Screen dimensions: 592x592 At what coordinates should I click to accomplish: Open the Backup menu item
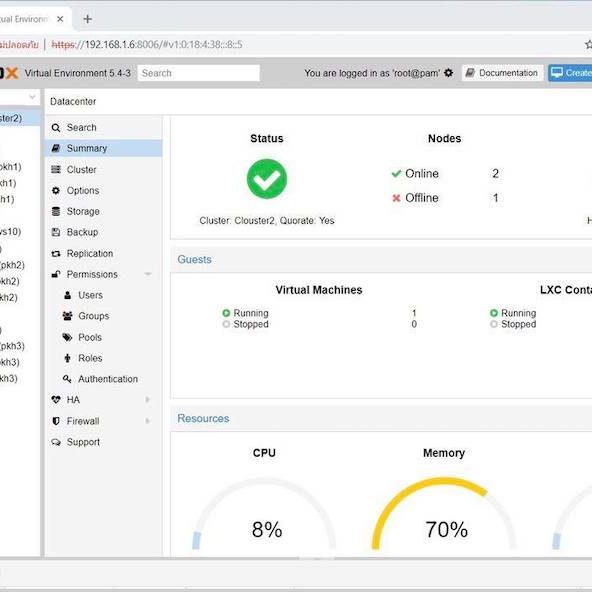(x=103, y=232)
